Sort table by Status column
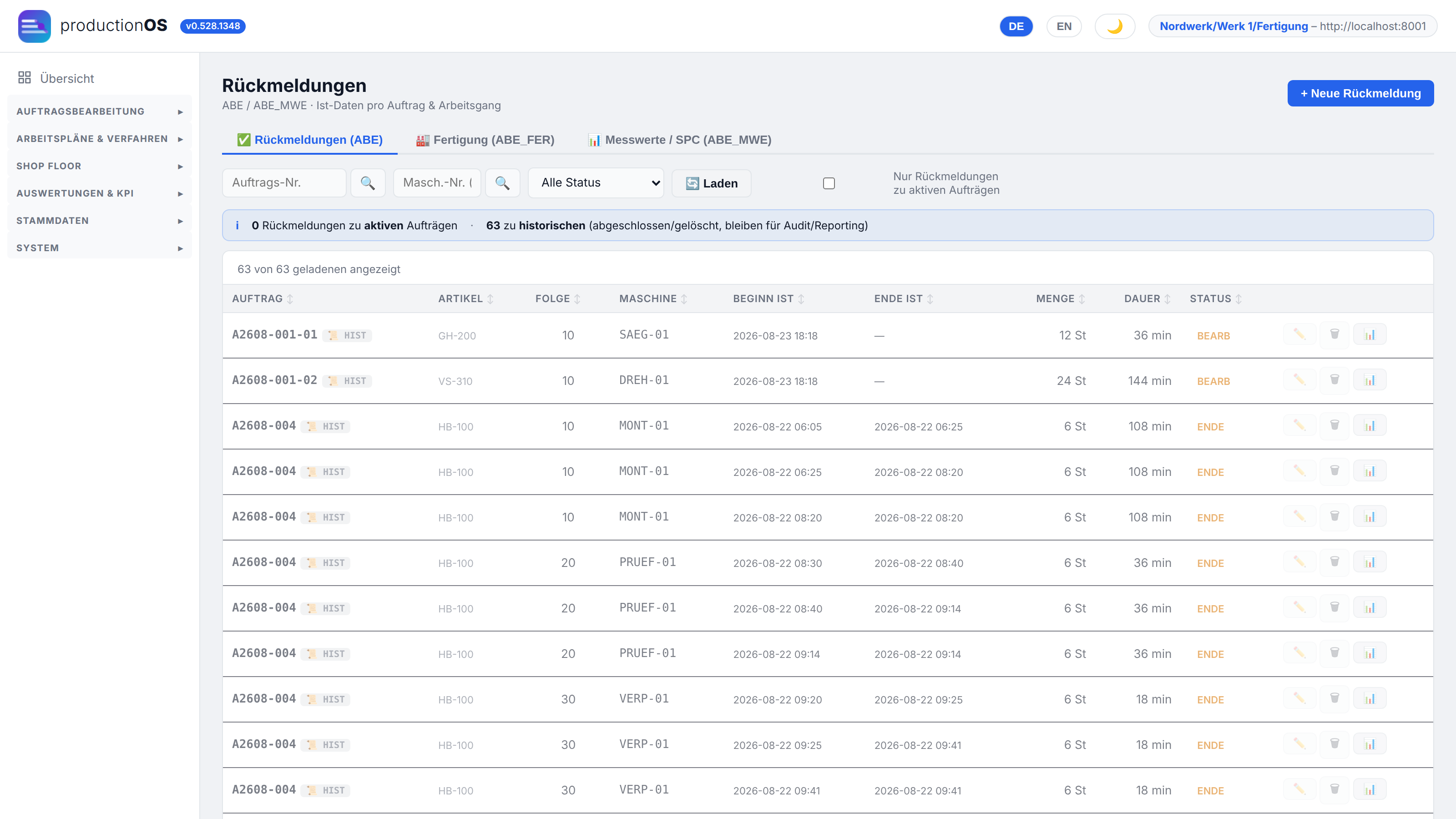This screenshot has width=1456, height=819. pos(1215,298)
